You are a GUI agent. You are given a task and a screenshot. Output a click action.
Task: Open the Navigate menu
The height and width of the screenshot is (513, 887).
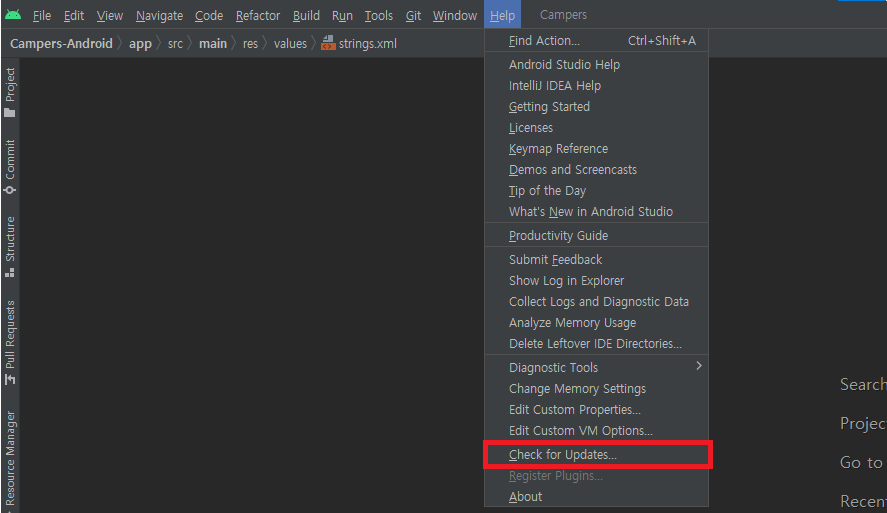160,15
